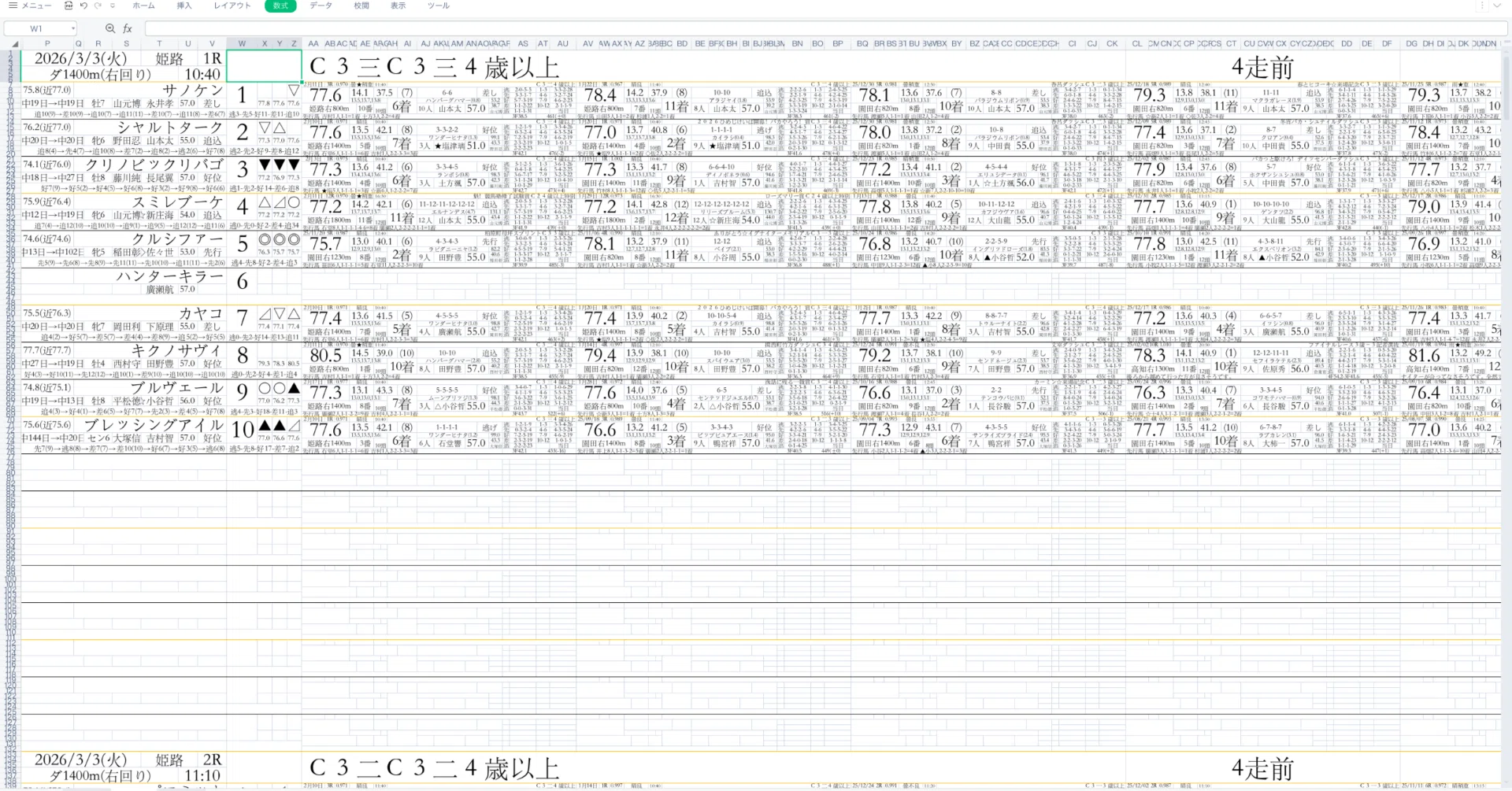Select column CK header
This screenshot has height=791, width=1512.
coord(1112,44)
